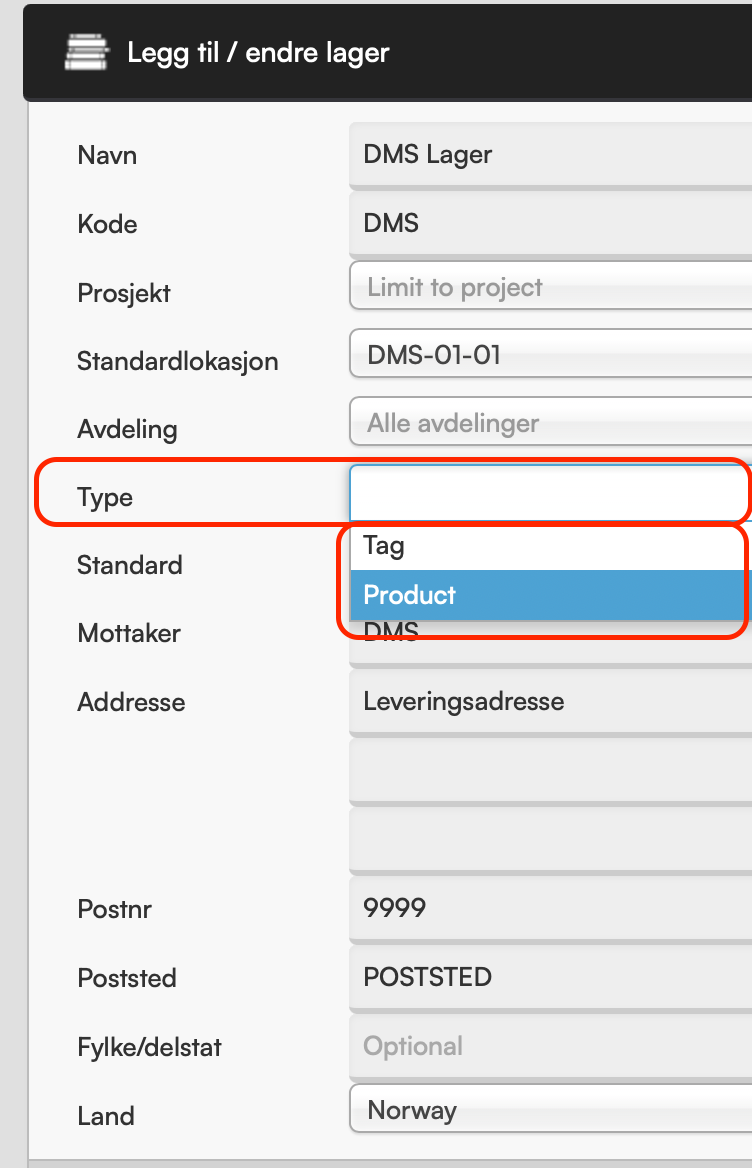Click the Navn field containing DMS Lager
This screenshot has width=752, height=1168.
tap(550, 155)
